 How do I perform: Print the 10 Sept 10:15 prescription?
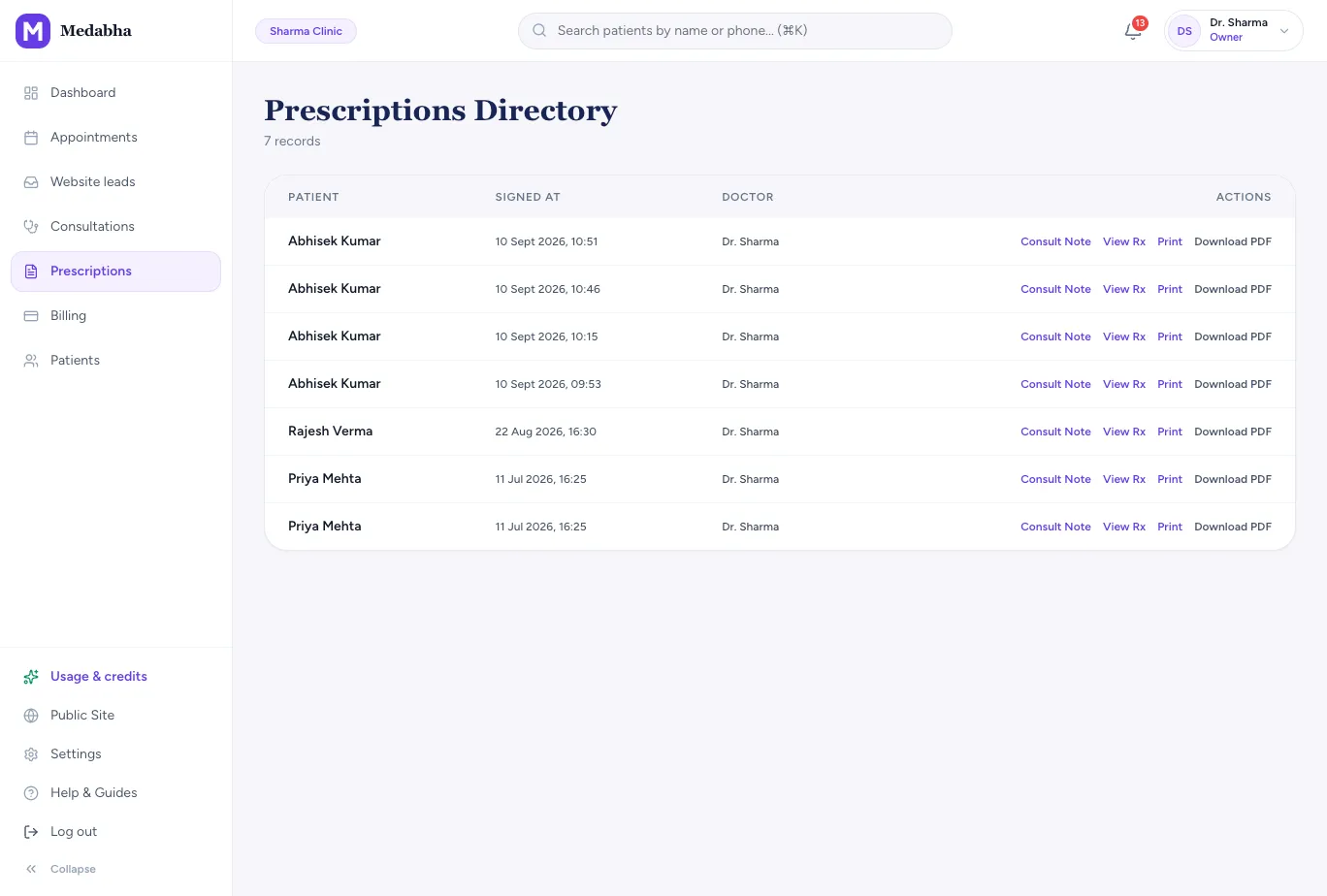coord(1170,336)
